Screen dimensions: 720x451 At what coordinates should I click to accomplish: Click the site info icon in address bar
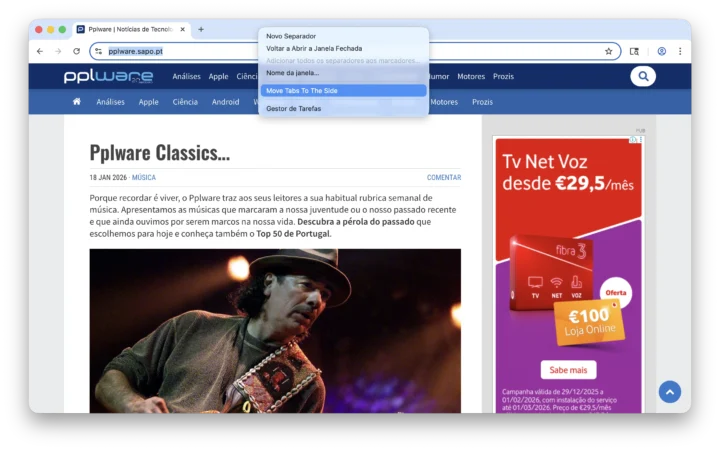tap(99, 51)
